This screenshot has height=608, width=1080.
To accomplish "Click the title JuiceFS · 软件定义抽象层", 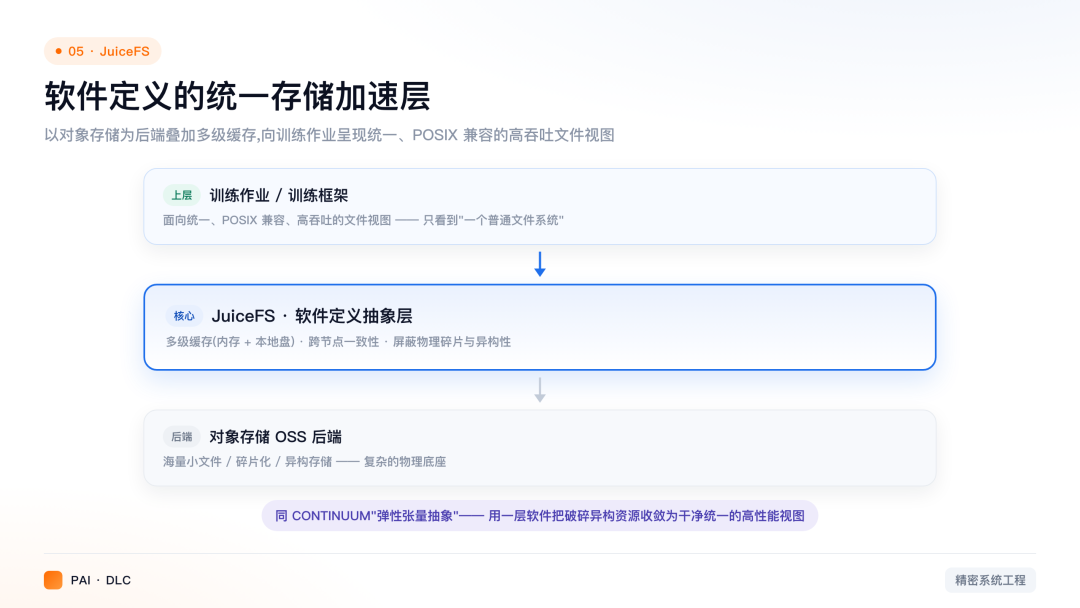I will tap(312, 316).
